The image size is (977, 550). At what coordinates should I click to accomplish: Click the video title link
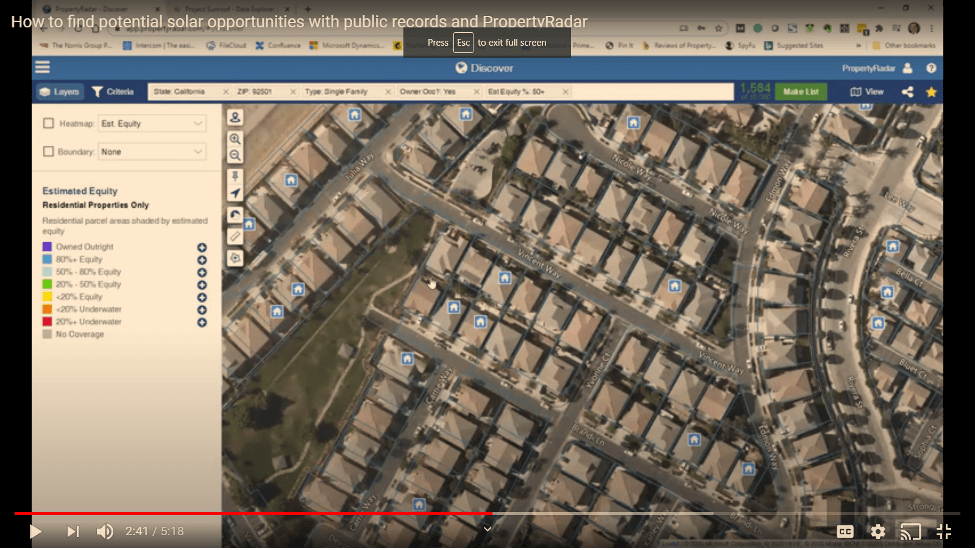tap(299, 22)
